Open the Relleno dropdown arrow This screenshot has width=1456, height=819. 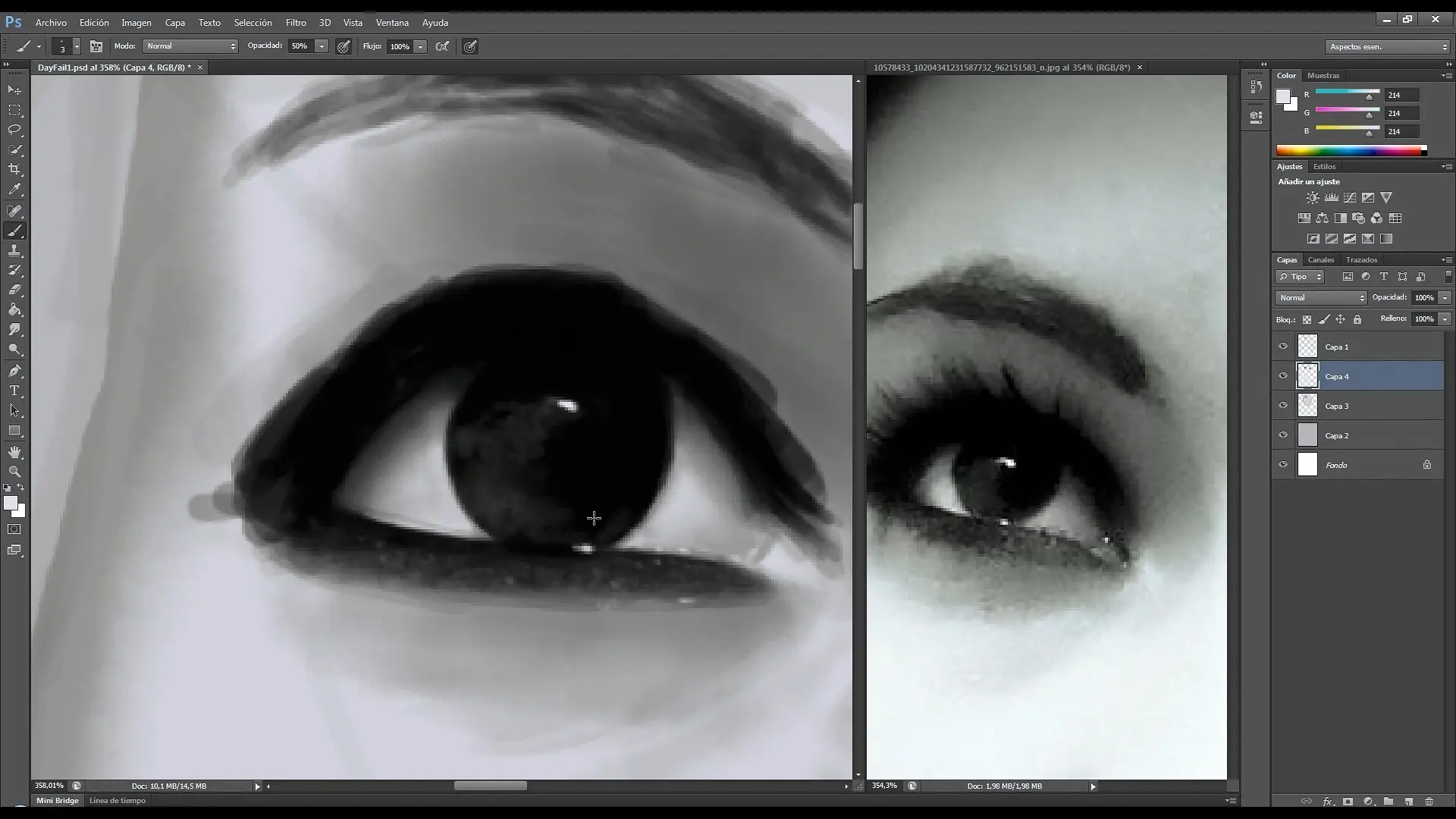click(x=1445, y=319)
